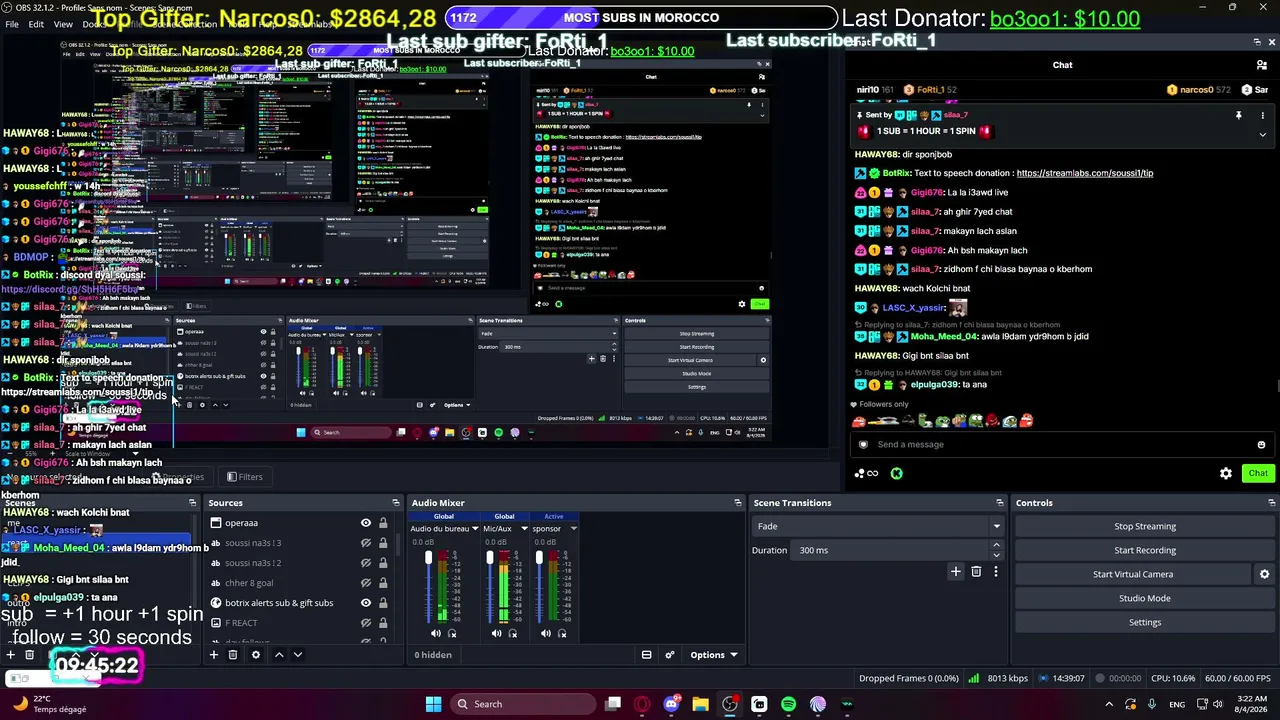Adjust the Audio du bureau volume fader
Viewport: 1280px width, 720px height.
[428, 558]
